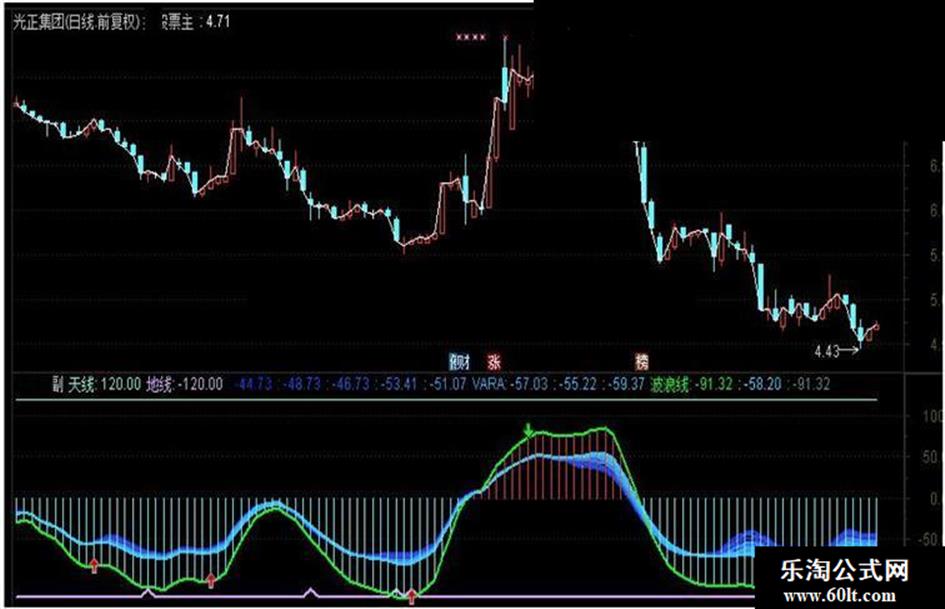Click the 4.43 low price label with arrow
945x609 pixels.
[837, 351]
